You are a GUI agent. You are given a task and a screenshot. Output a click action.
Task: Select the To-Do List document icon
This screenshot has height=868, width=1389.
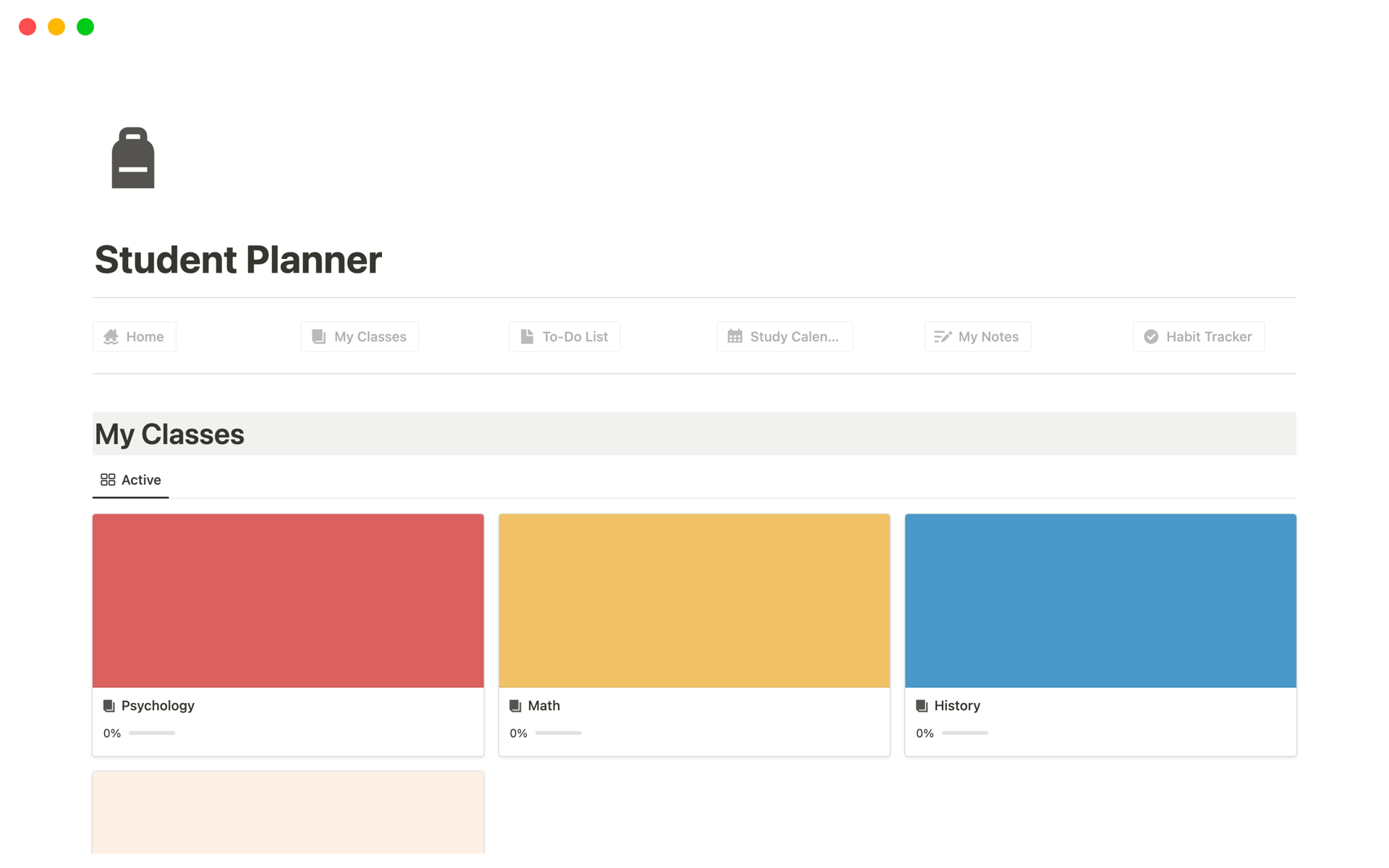click(527, 336)
